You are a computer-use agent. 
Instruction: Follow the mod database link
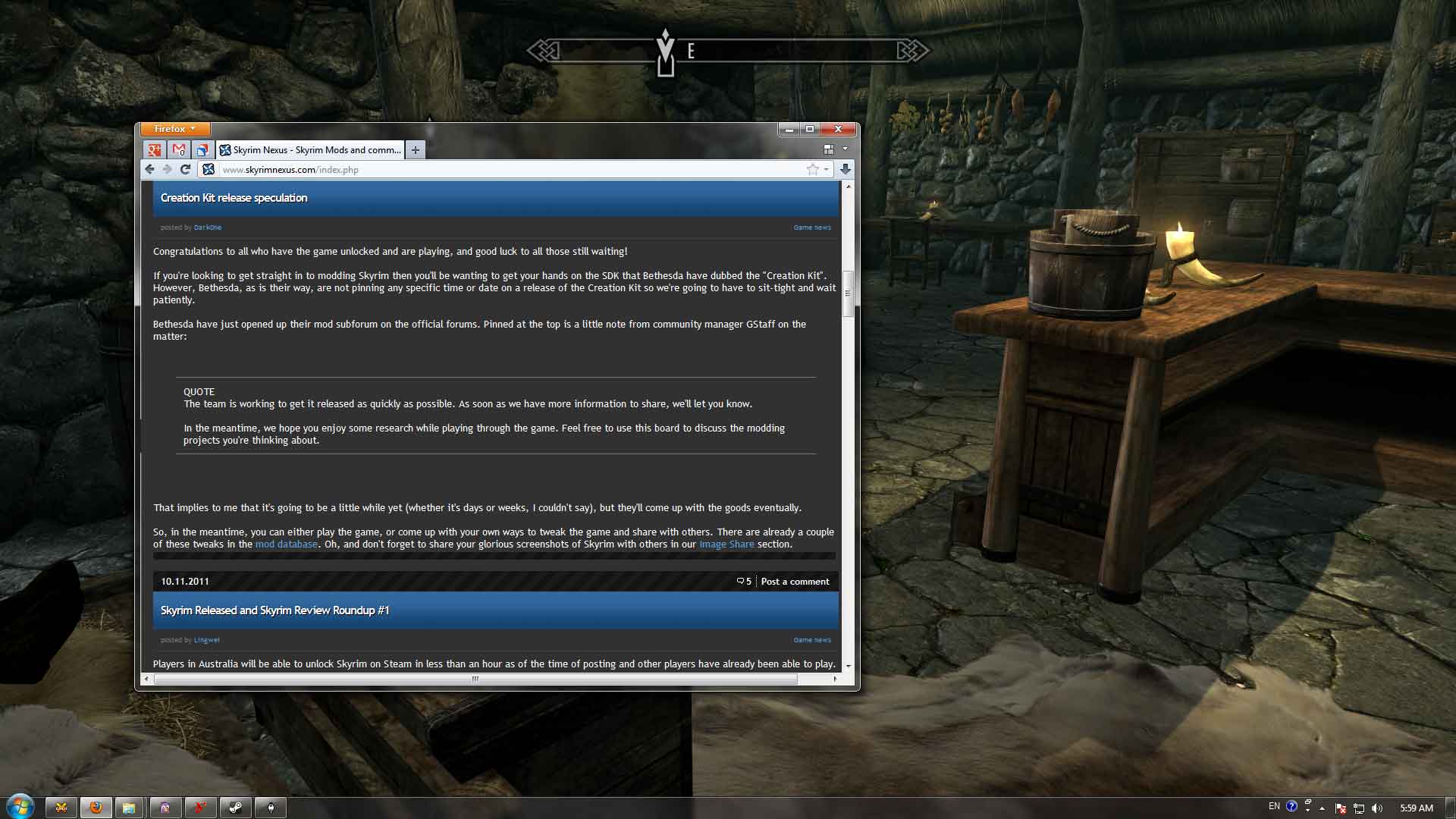coord(286,544)
